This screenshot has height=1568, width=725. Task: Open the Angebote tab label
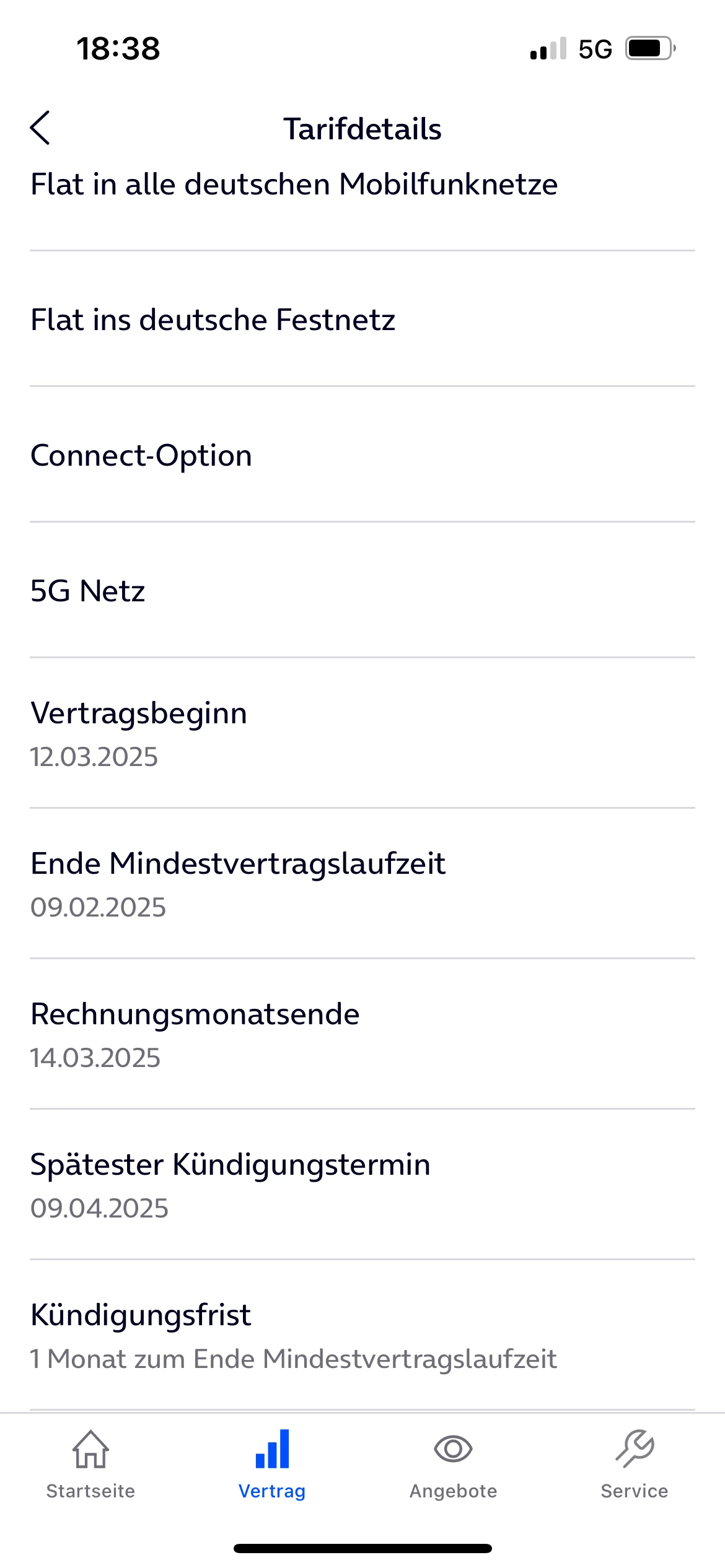[x=453, y=1491]
